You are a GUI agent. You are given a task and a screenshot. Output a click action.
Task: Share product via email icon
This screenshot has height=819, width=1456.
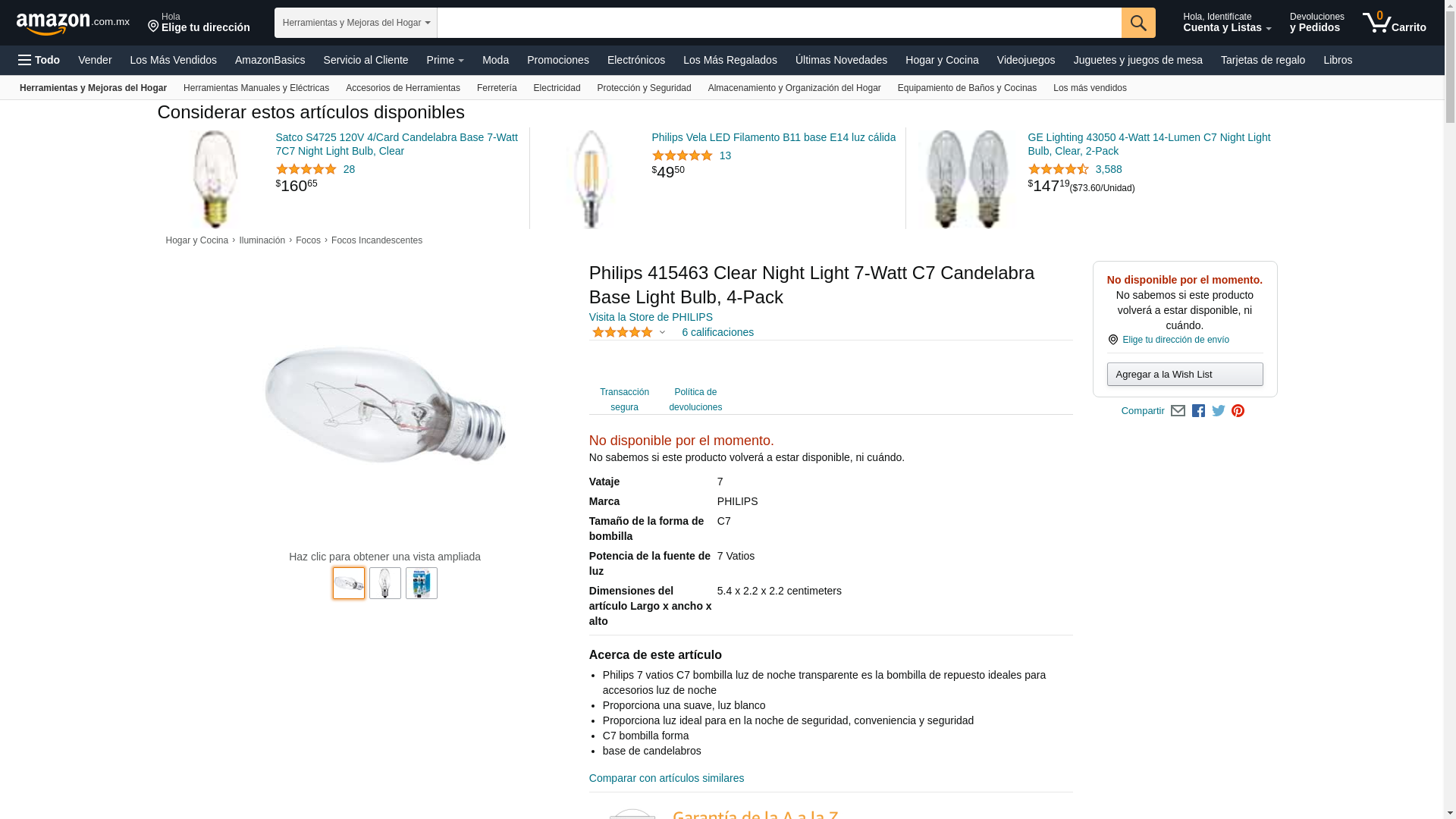[x=1178, y=411]
